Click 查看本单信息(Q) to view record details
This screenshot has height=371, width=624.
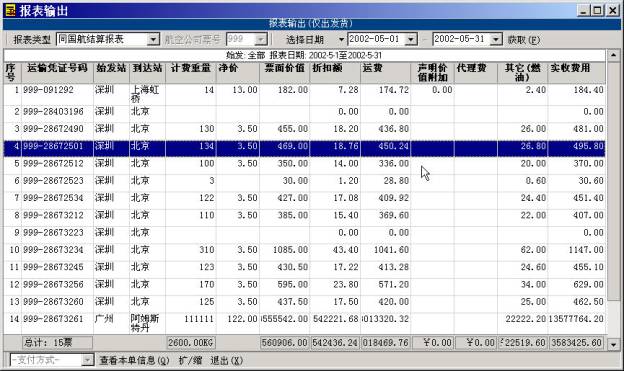coord(135,361)
